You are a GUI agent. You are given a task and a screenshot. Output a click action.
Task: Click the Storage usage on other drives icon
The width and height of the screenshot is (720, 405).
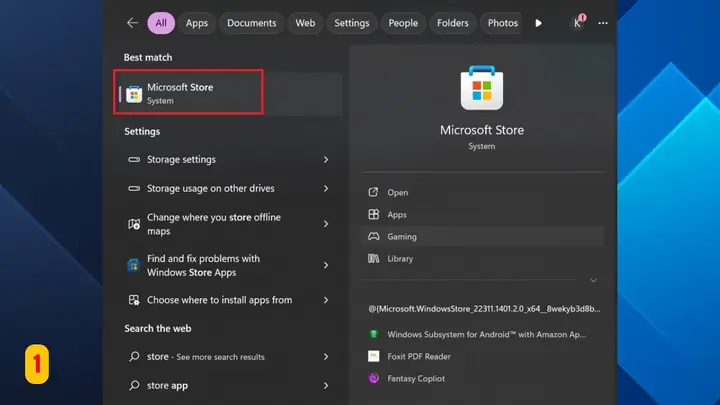coord(134,188)
